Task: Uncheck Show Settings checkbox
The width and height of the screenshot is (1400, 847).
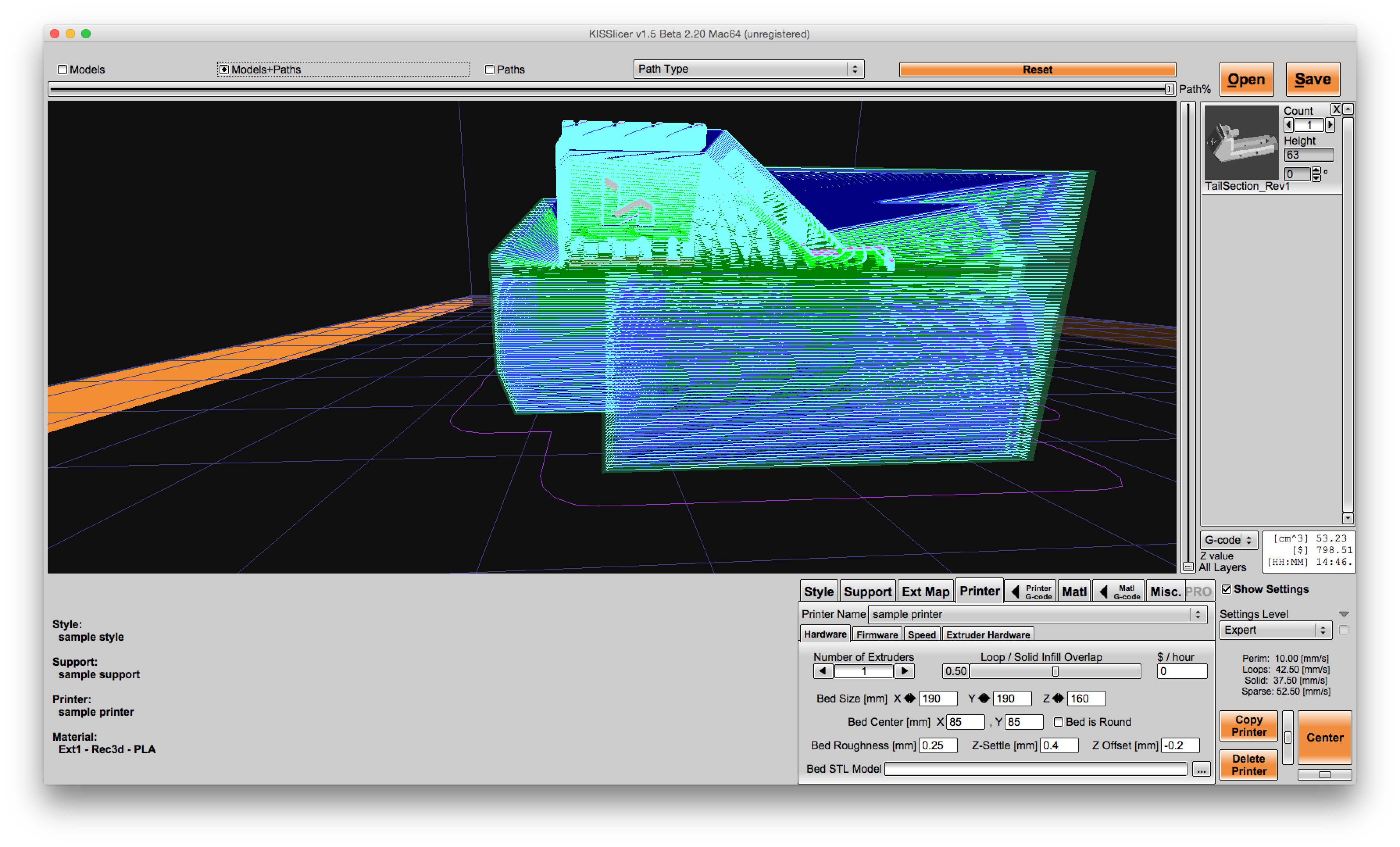Action: tap(1227, 590)
